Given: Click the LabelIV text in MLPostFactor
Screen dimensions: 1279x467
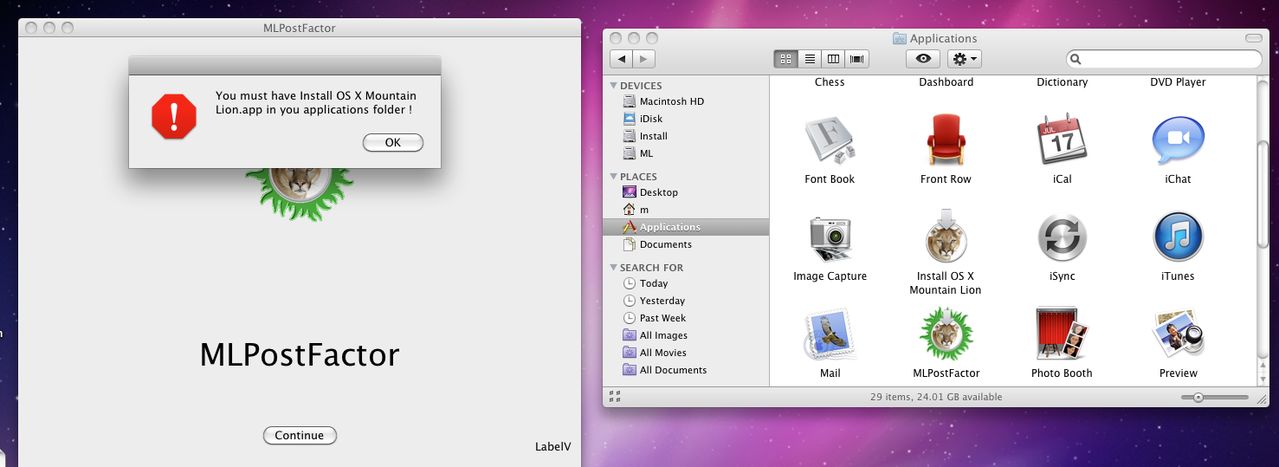Looking at the screenshot, I should pos(553,446).
